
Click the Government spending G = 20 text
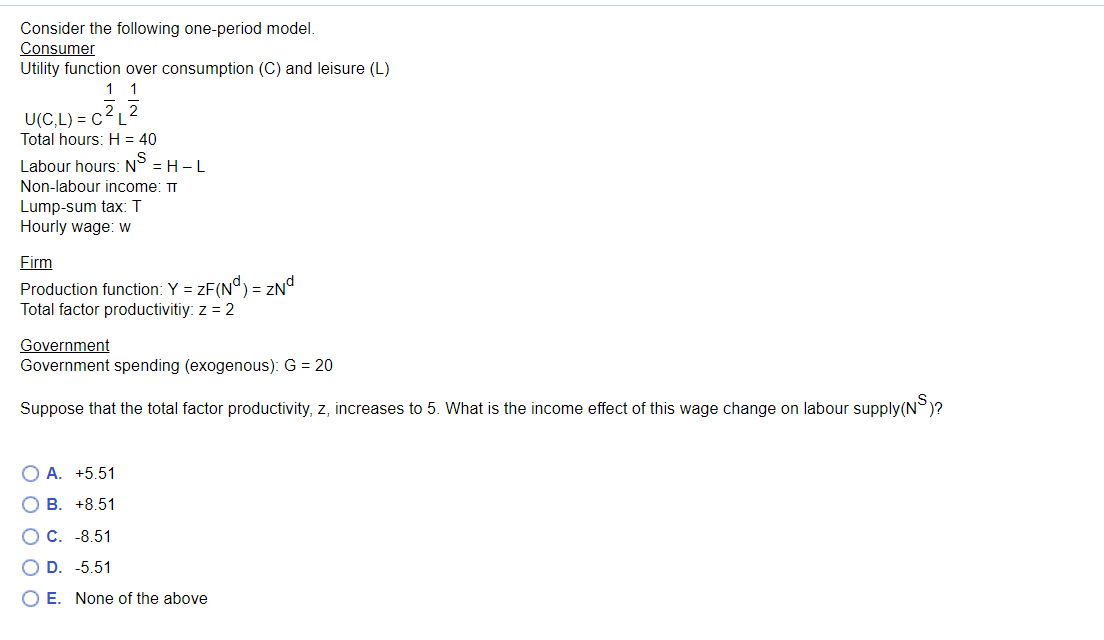click(176, 365)
